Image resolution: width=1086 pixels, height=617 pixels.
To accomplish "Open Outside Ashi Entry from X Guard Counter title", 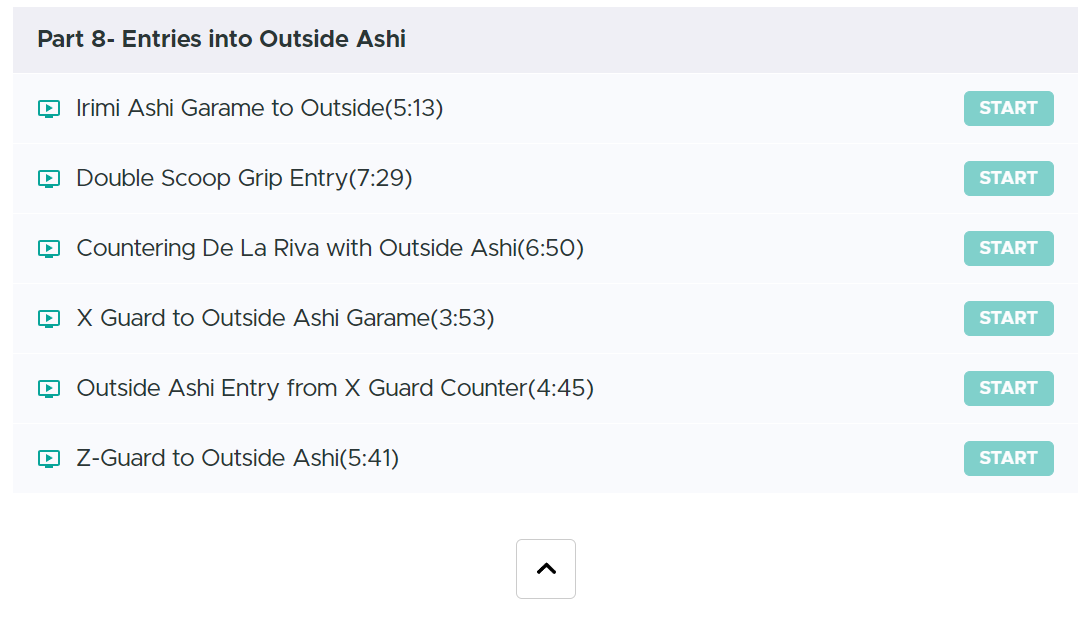I will click(x=335, y=388).
